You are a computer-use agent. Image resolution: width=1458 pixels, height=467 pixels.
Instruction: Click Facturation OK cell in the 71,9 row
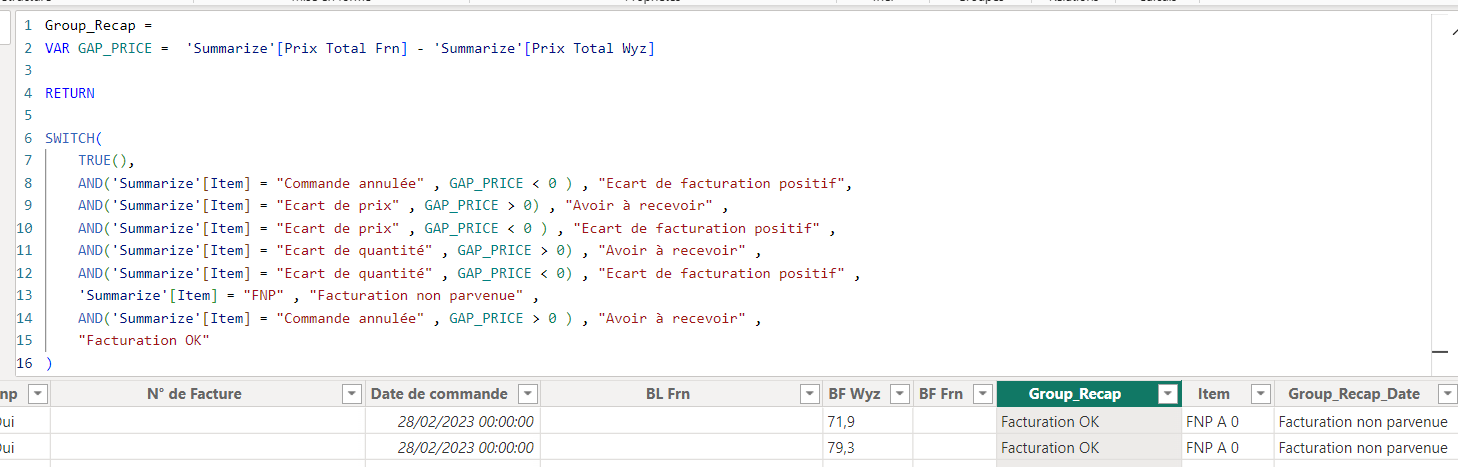tap(1089, 422)
